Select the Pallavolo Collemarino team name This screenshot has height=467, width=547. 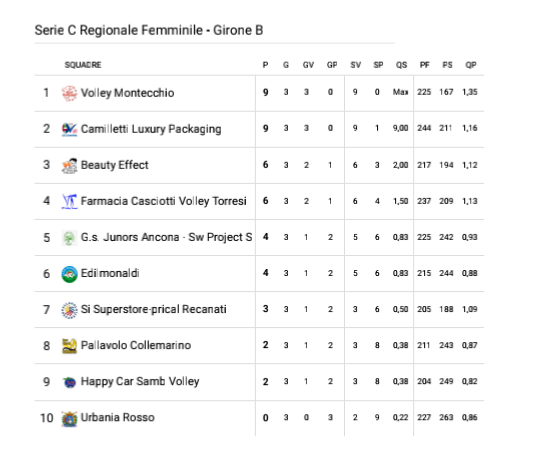coord(136,345)
